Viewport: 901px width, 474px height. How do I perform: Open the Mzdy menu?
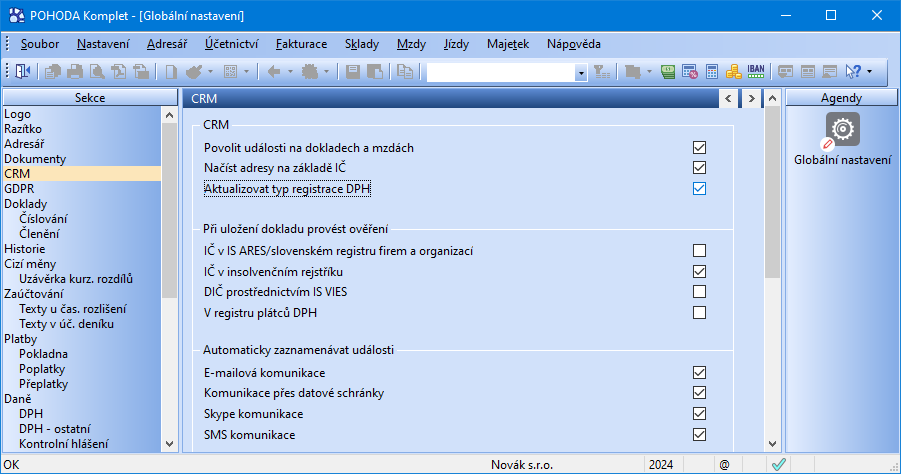point(411,44)
